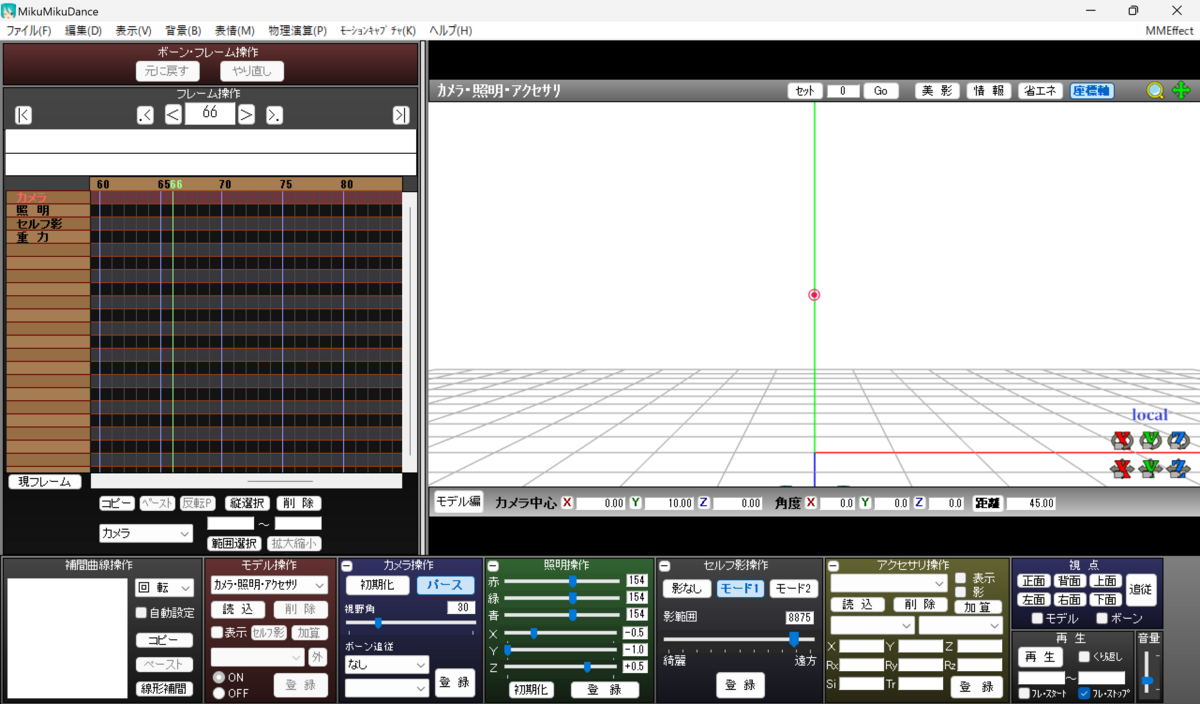The height and width of the screenshot is (704, 1200).
Task: Open the 編集(D) menu
Action: [84, 31]
